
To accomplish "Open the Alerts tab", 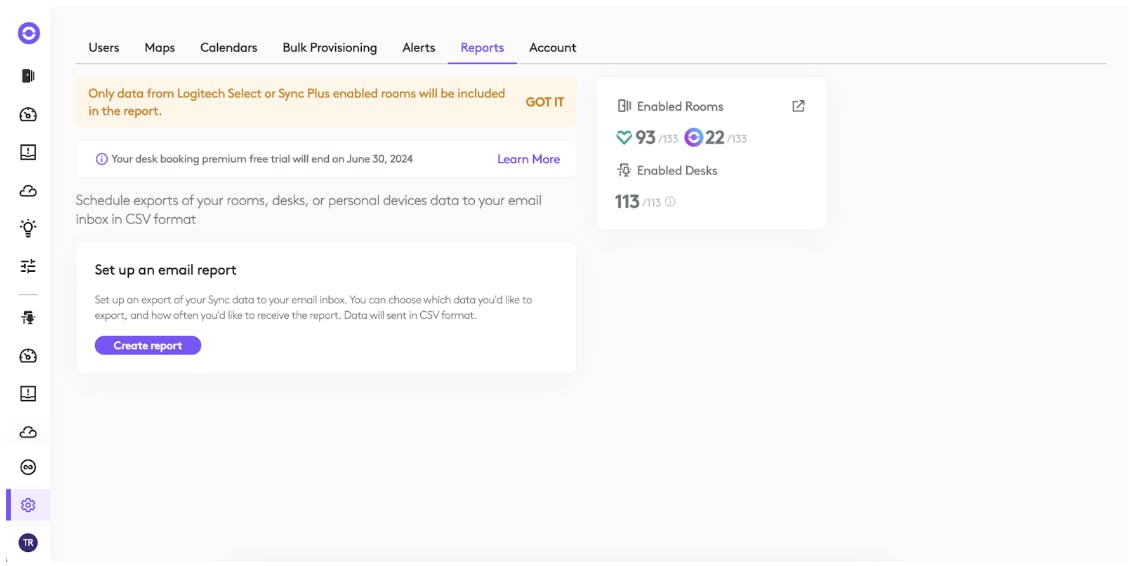I will (419, 48).
